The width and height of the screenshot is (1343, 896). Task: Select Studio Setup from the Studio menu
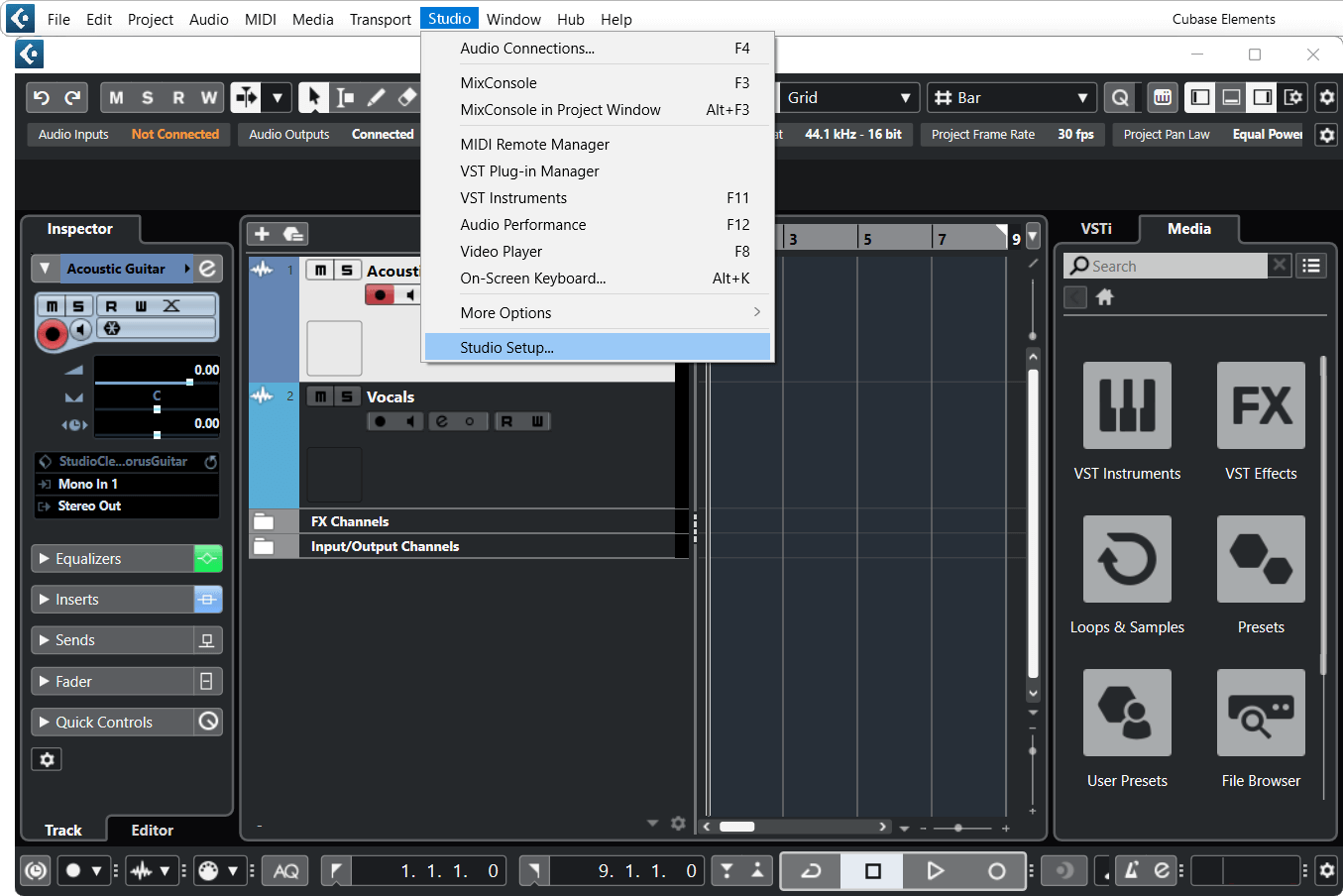(506, 346)
